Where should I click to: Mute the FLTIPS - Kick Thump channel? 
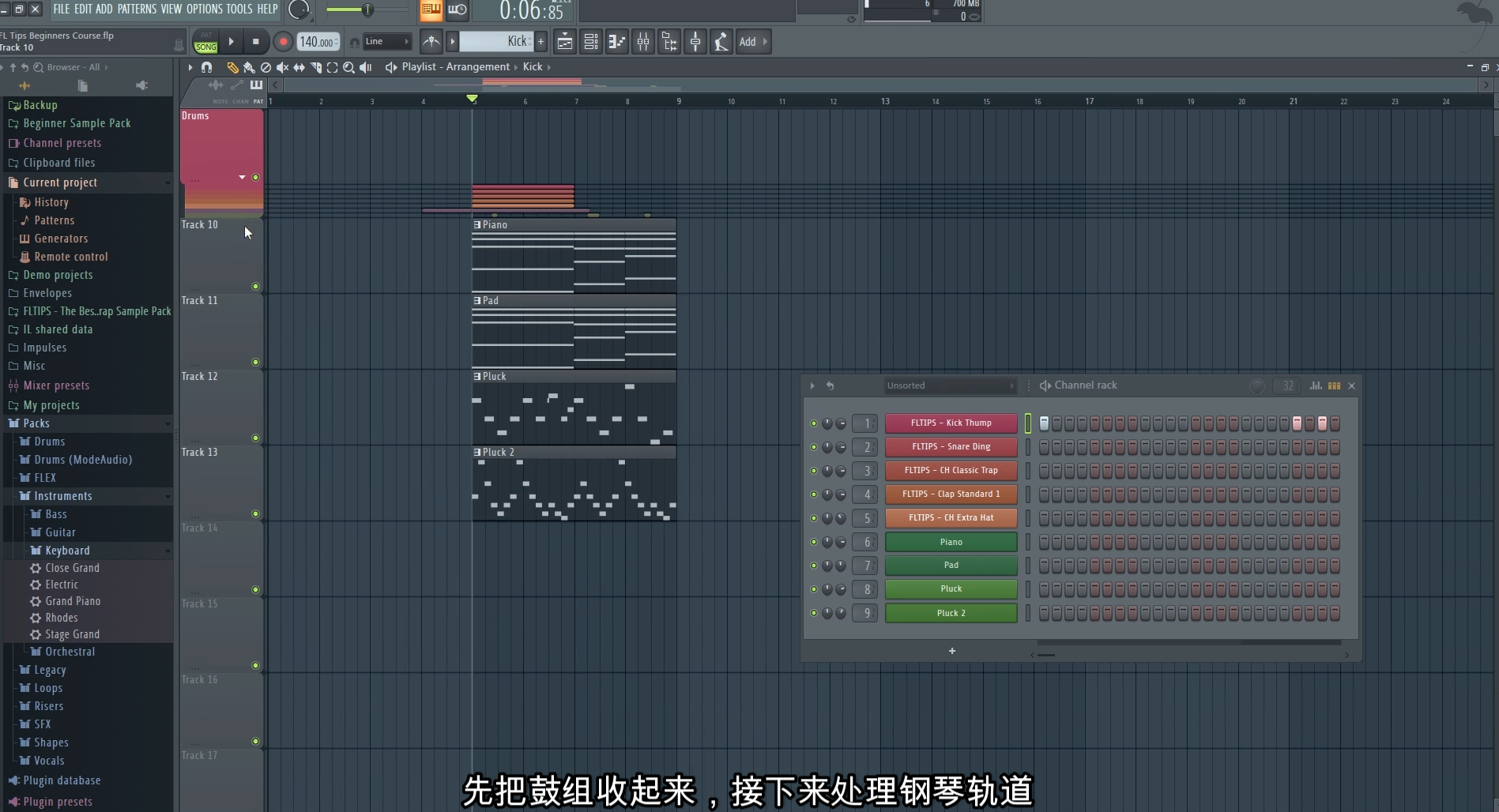point(814,423)
